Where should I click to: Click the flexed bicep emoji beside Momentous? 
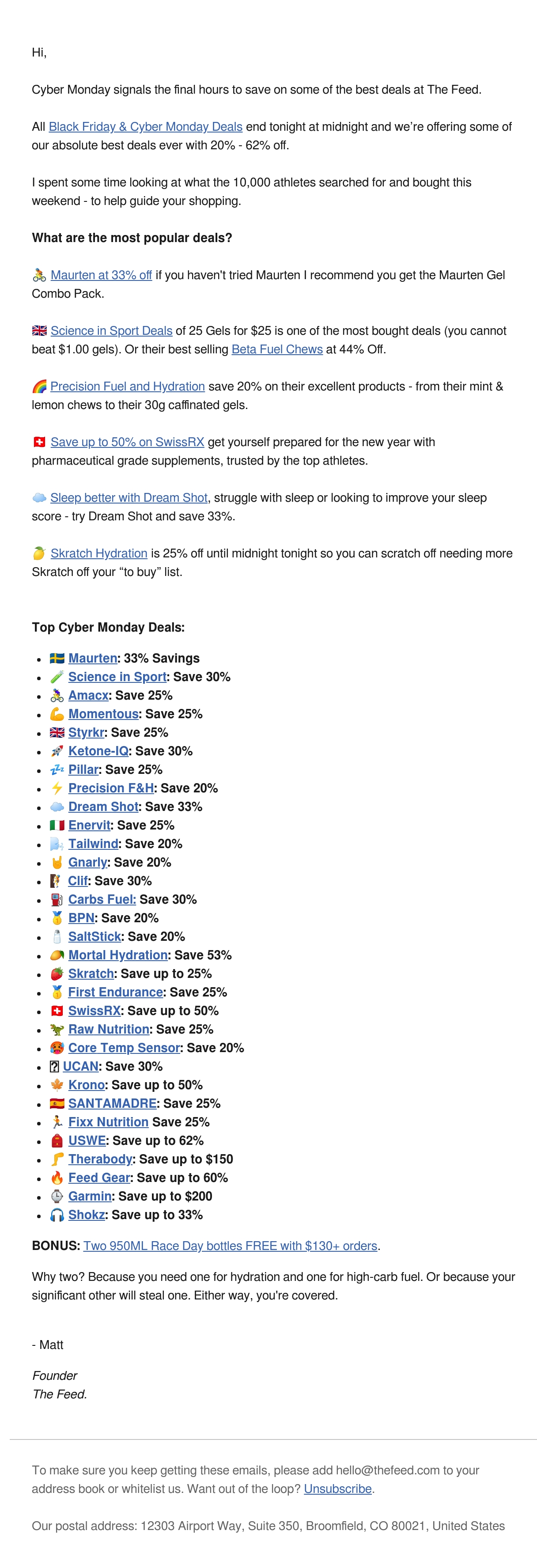[x=57, y=714]
